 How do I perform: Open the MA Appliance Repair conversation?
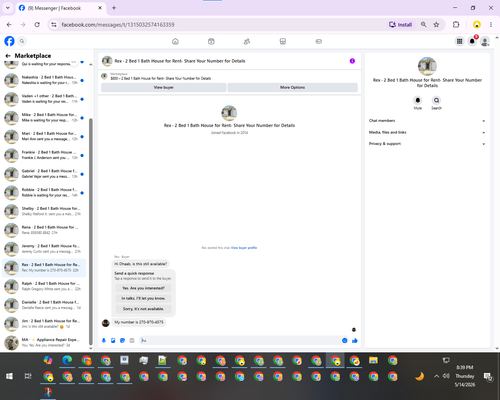[x=44, y=342]
